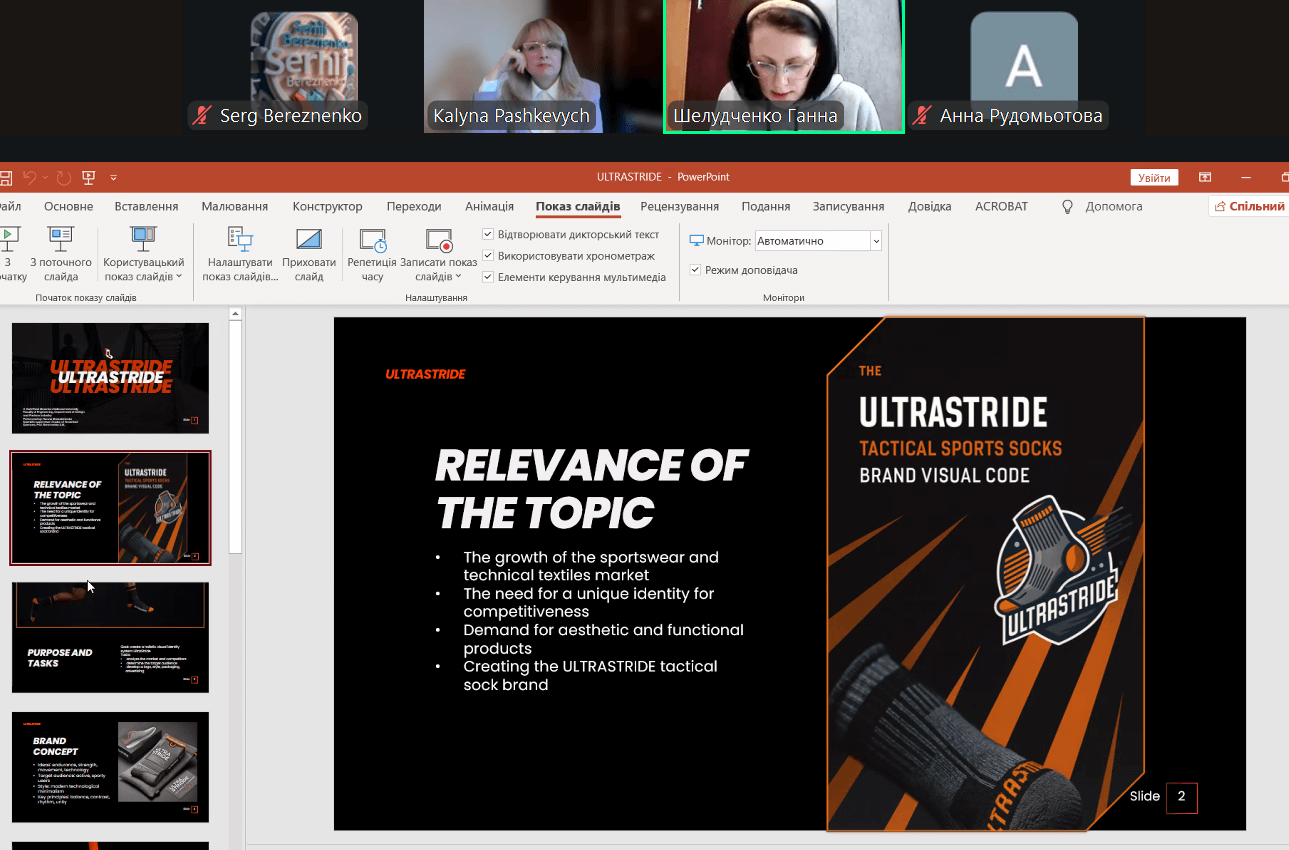Image resolution: width=1289 pixels, height=850 pixels.
Task: Uncheck Відтворювати дикторський текст checkbox
Action: pyautogui.click(x=488, y=234)
